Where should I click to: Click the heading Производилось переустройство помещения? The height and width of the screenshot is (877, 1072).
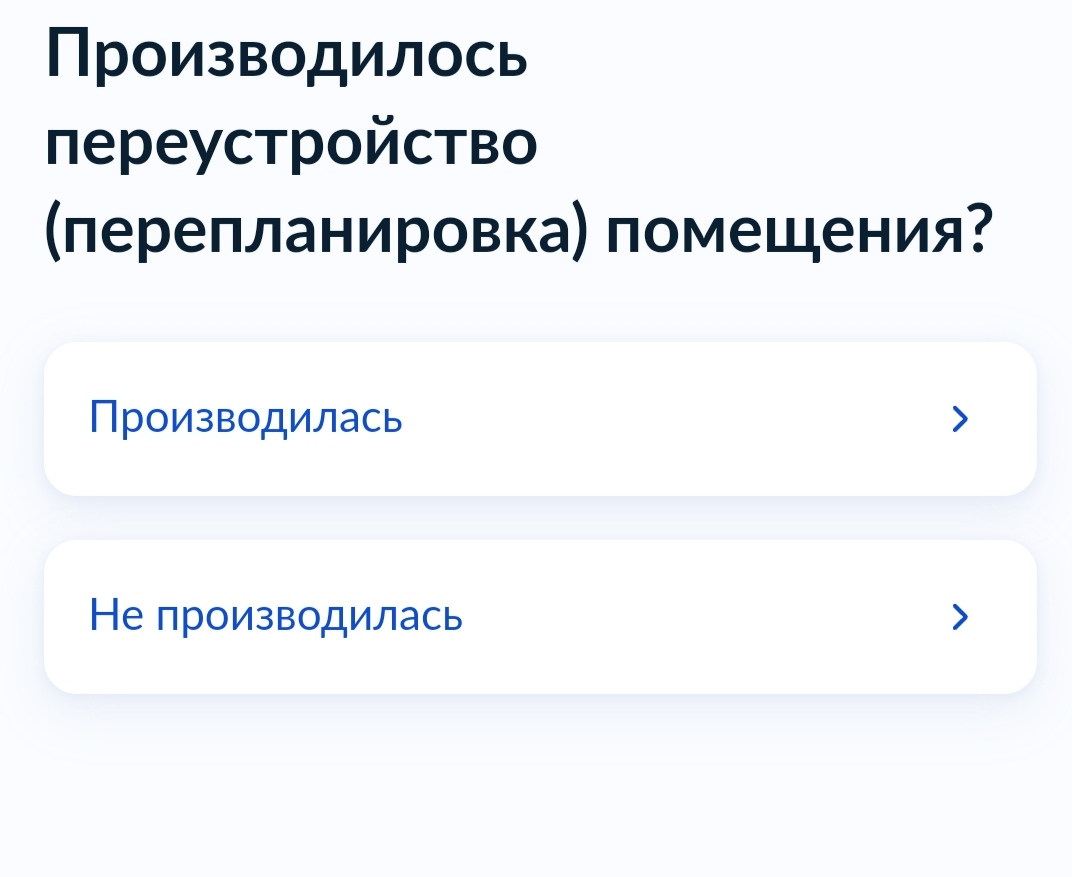(518, 142)
